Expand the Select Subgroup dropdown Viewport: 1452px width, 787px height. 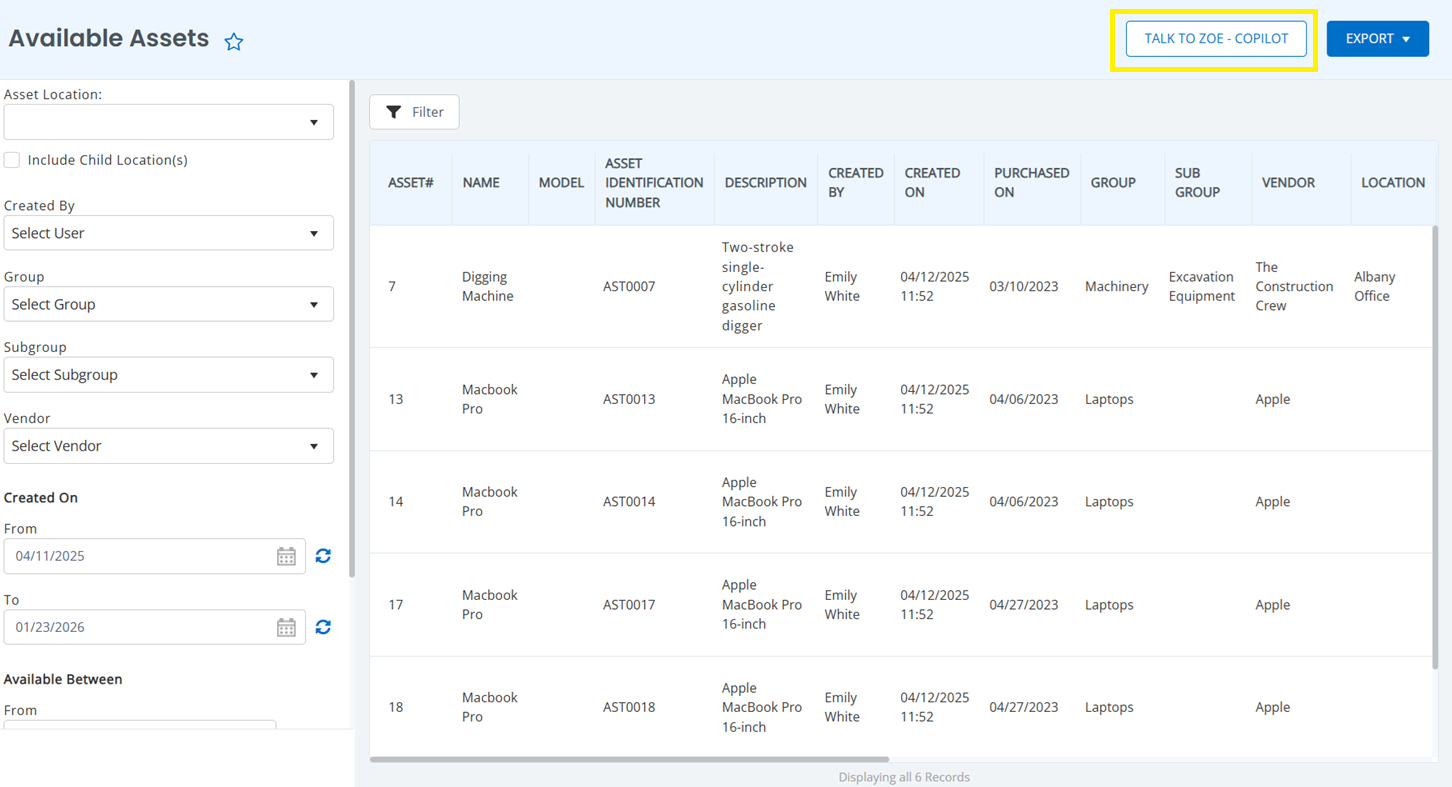168,375
